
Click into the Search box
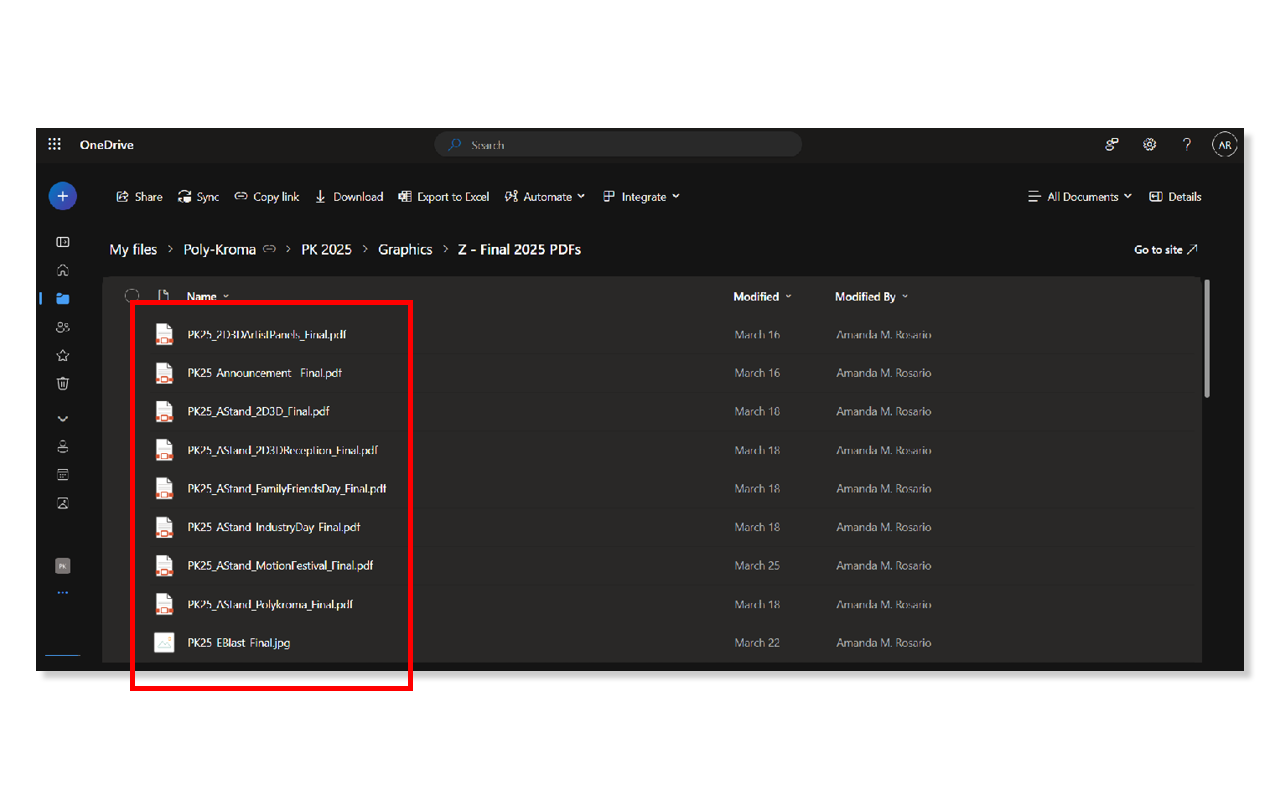pyautogui.click(x=618, y=145)
